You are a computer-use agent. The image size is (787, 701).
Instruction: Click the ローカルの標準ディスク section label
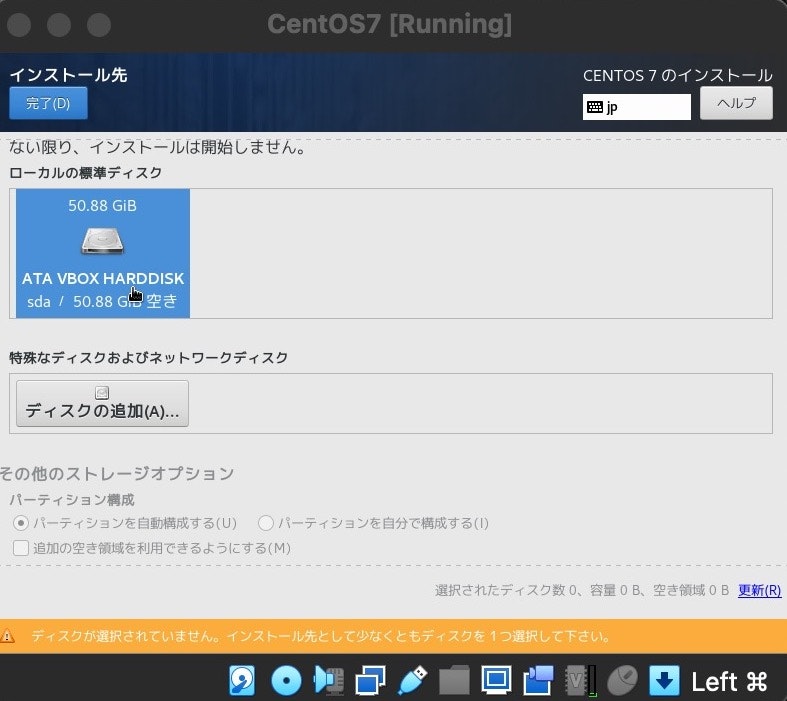tap(85, 173)
